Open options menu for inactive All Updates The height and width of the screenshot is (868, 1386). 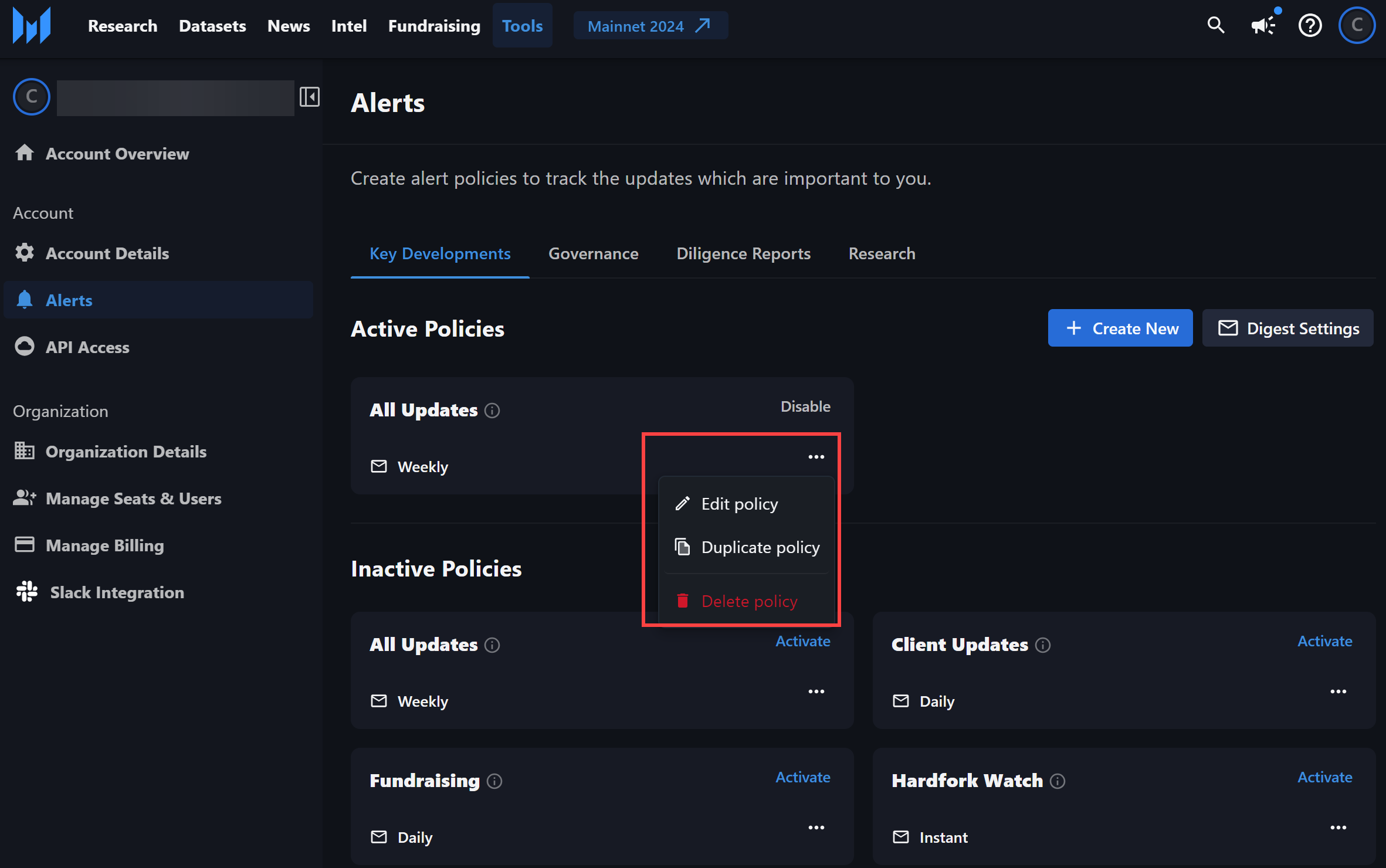816,691
